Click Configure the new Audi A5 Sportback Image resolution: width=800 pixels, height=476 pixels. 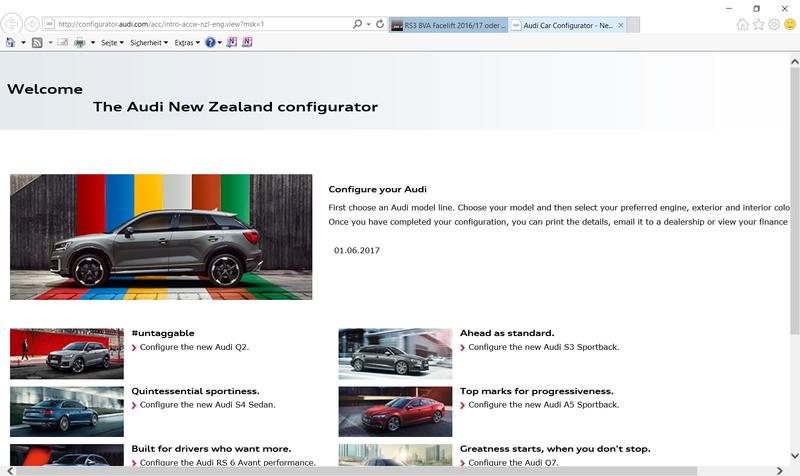click(543, 405)
